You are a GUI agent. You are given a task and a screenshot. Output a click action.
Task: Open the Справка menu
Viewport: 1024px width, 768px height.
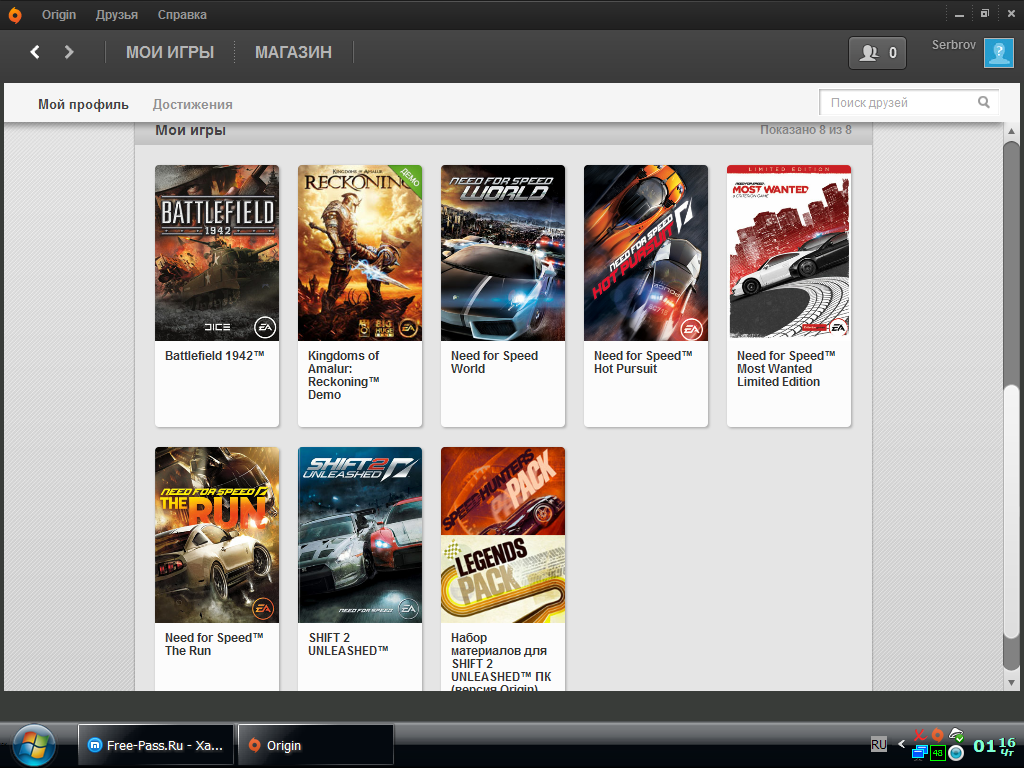tap(182, 15)
